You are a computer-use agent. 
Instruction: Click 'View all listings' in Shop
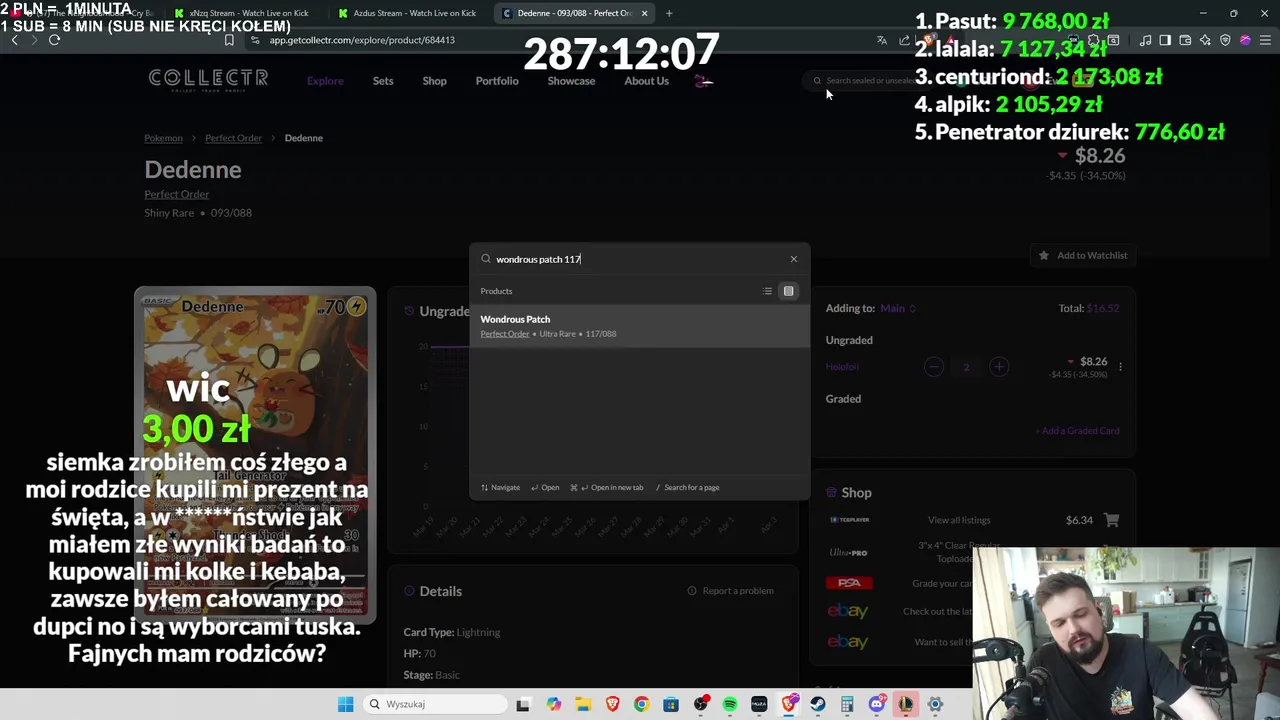click(959, 520)
